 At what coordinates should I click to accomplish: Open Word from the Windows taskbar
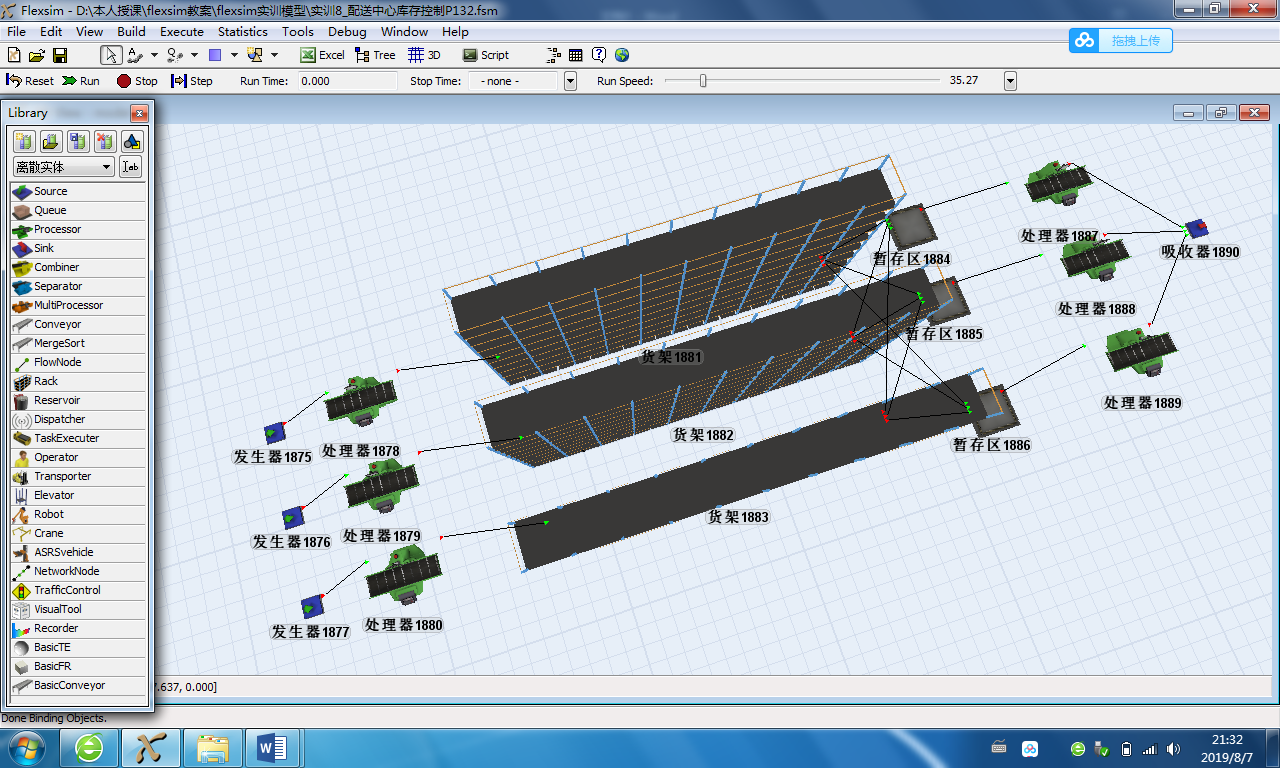click(272, 747)
